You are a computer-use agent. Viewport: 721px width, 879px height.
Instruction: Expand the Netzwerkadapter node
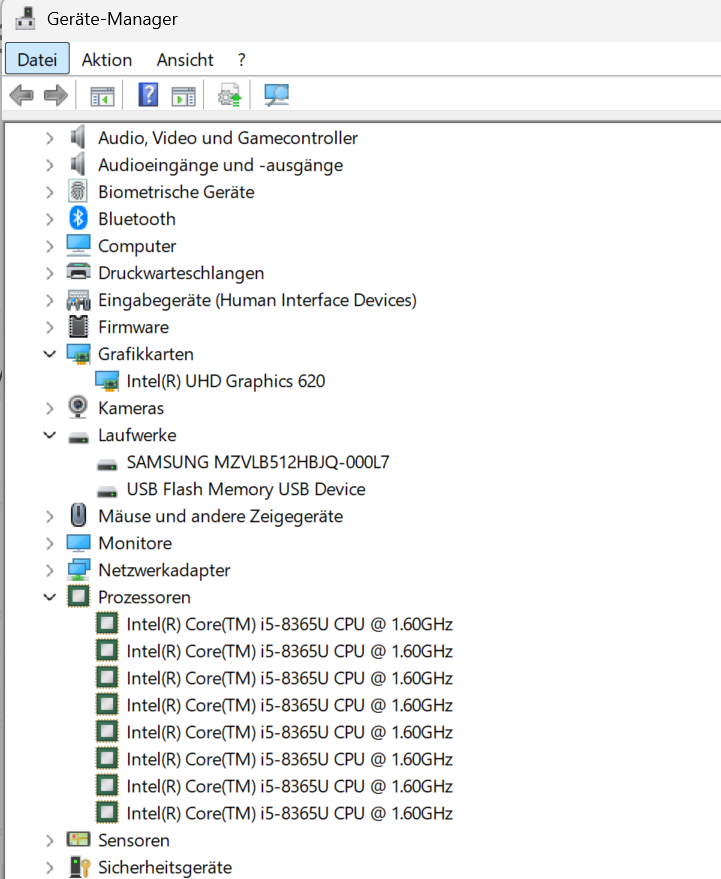pos(49,570)
